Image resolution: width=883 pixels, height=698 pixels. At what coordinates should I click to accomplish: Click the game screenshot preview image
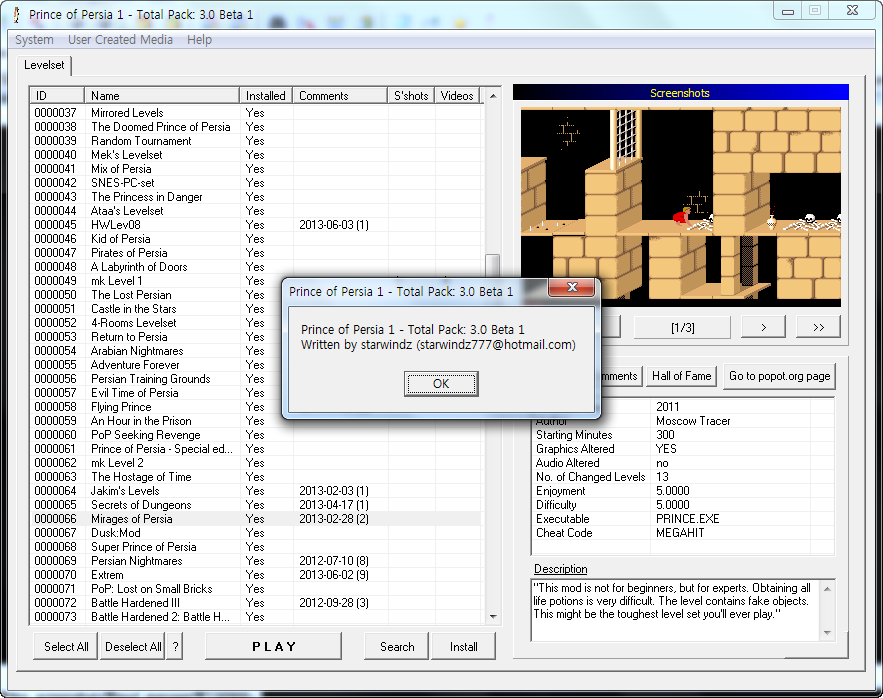pos(680,207)
